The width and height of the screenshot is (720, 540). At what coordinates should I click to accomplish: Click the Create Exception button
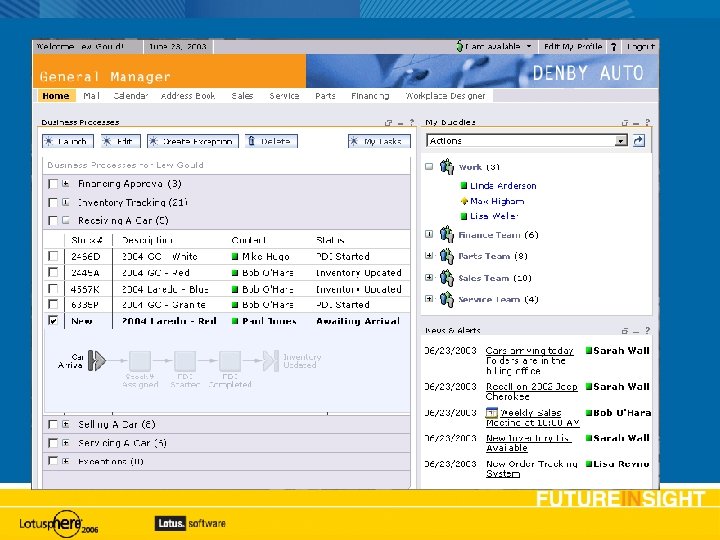click(x=193, y=141)
